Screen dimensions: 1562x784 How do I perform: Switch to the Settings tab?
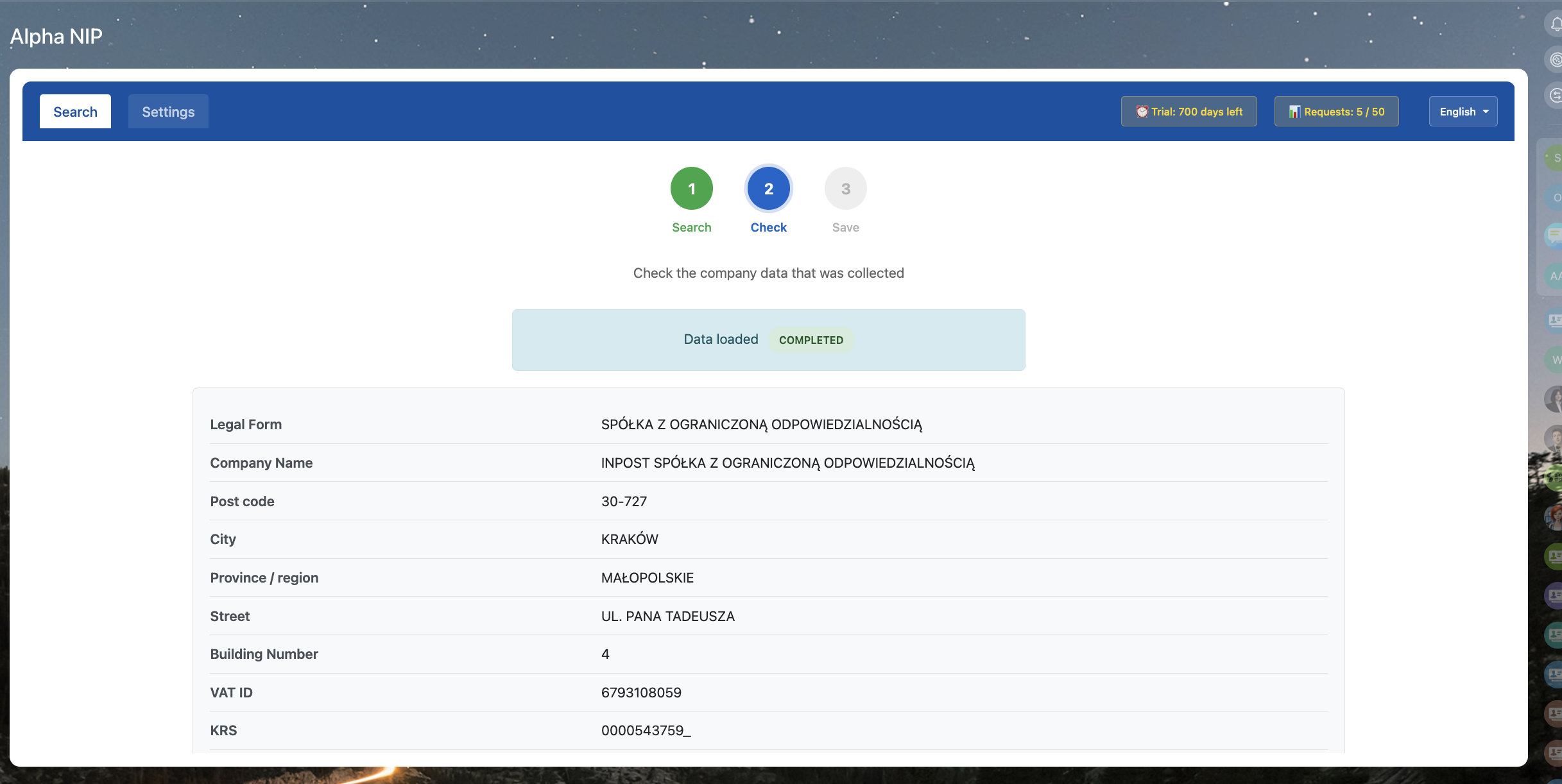168,112
